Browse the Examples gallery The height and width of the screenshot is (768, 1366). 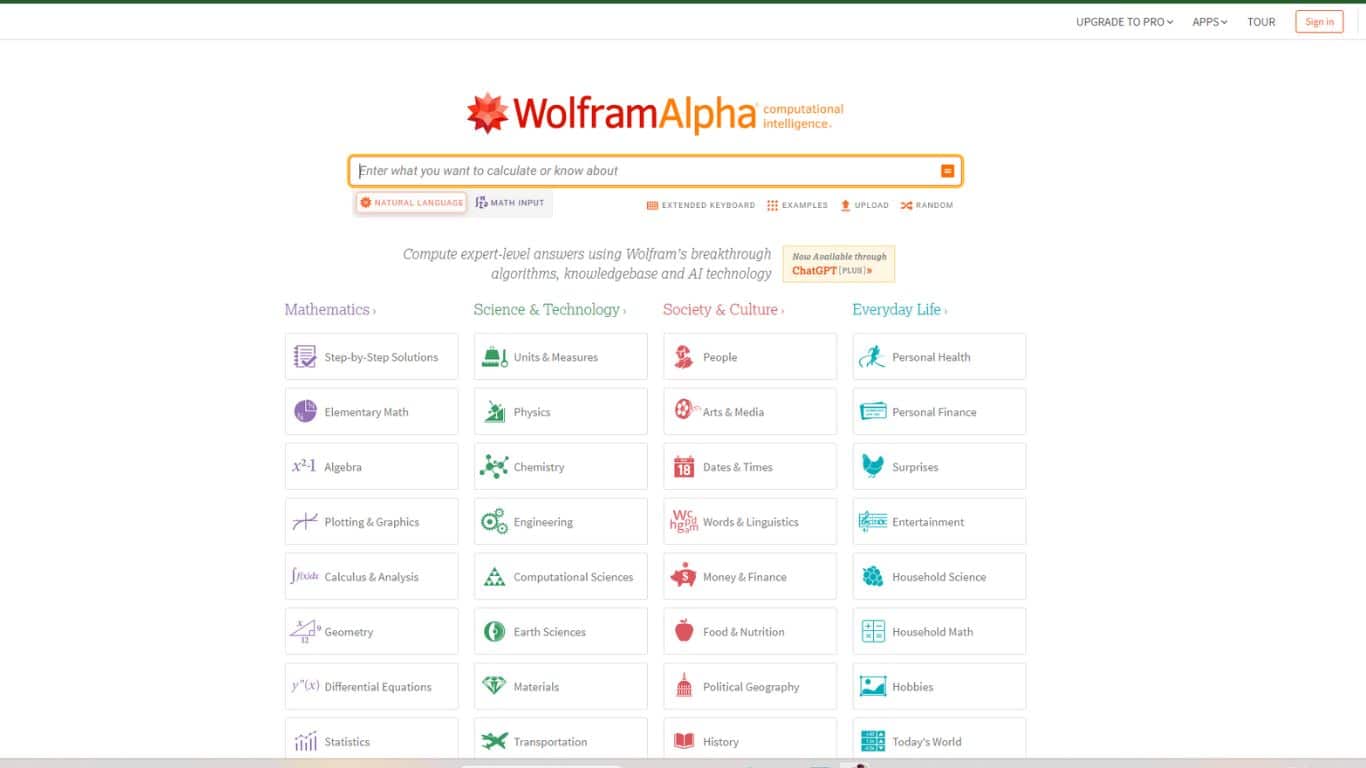(797, 205)
